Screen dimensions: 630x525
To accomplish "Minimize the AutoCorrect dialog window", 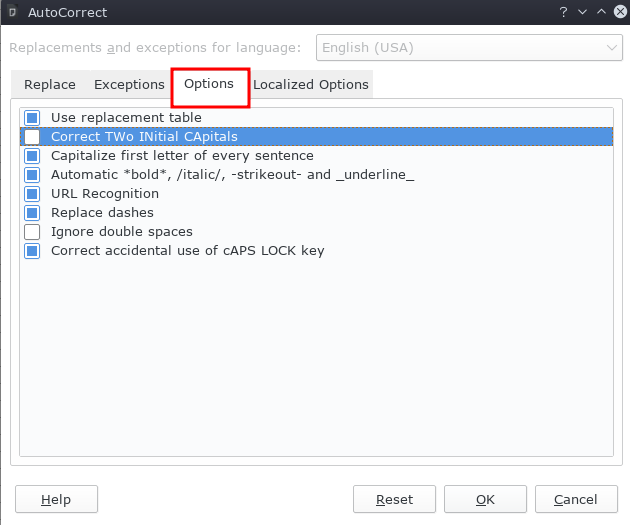I will (x=582, y=12).
